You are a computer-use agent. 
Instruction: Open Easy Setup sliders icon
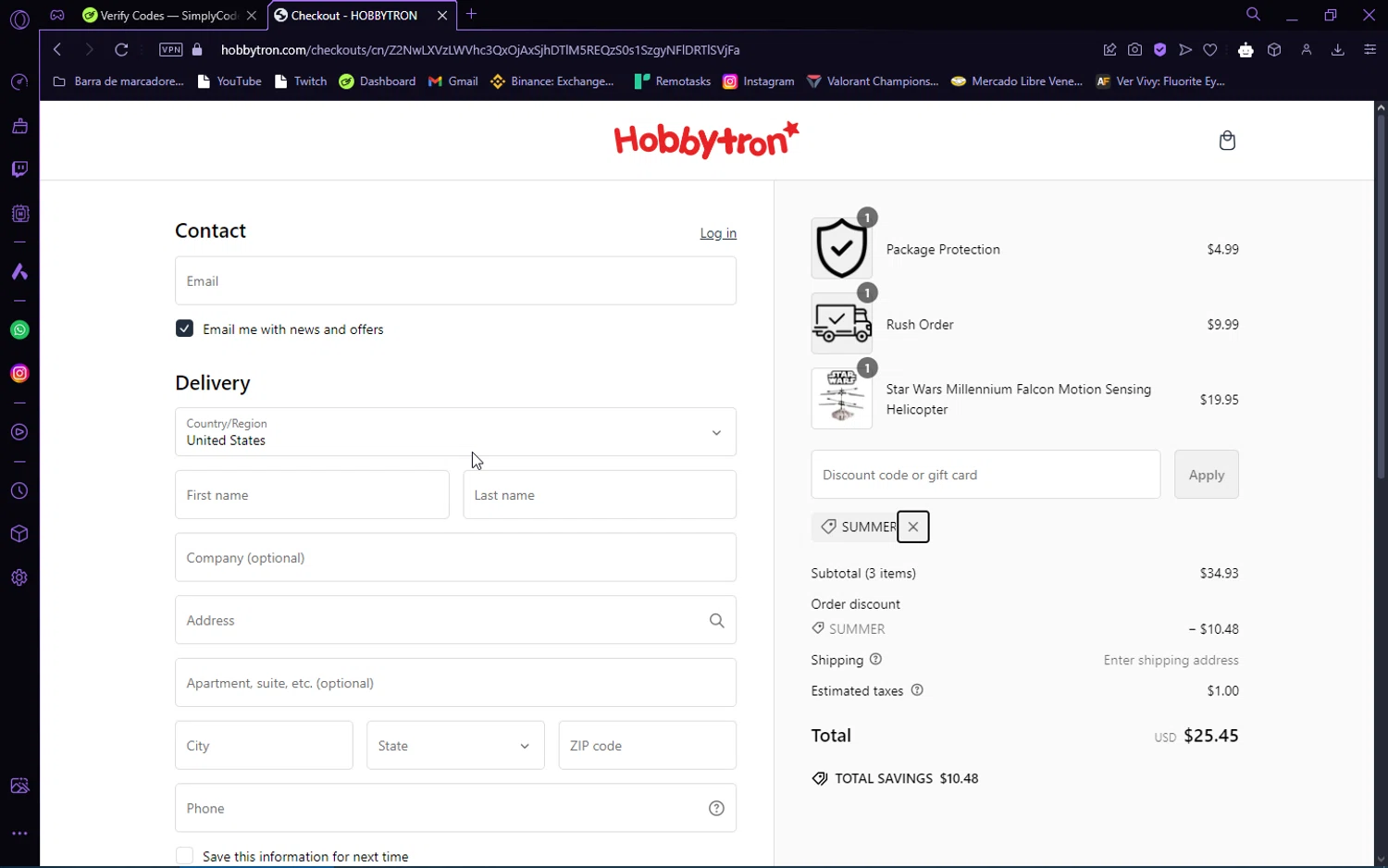(1369, 50)
